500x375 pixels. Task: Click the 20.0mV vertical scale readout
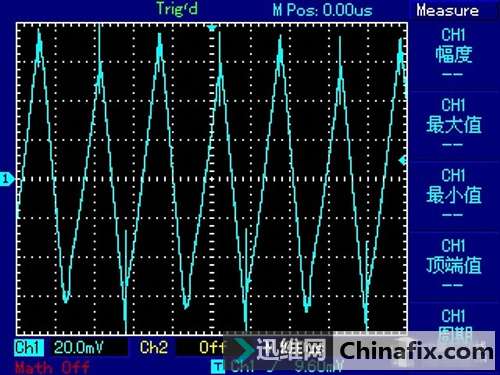pos(79,347)
